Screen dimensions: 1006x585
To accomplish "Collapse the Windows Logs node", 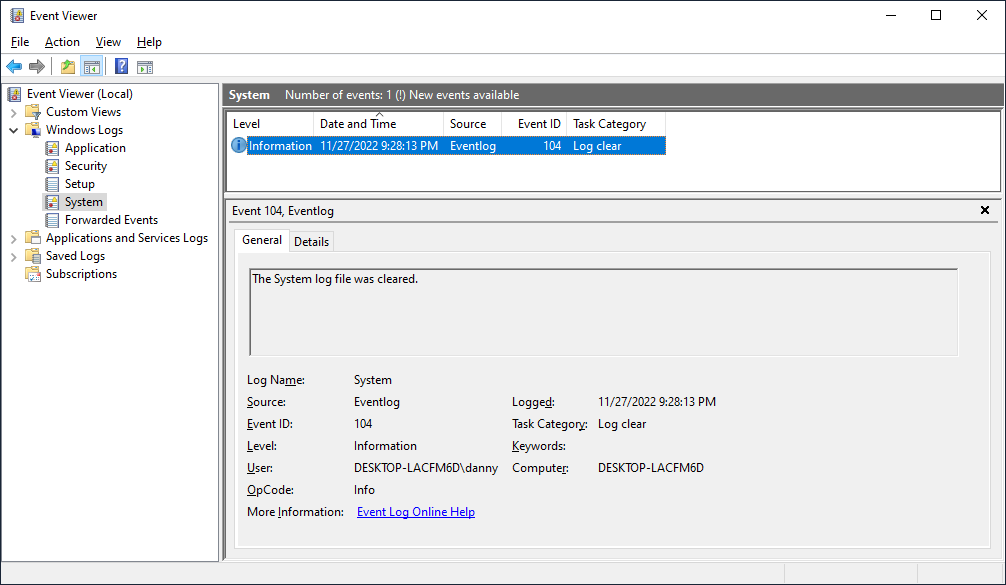I will click(x=13, y=130).
